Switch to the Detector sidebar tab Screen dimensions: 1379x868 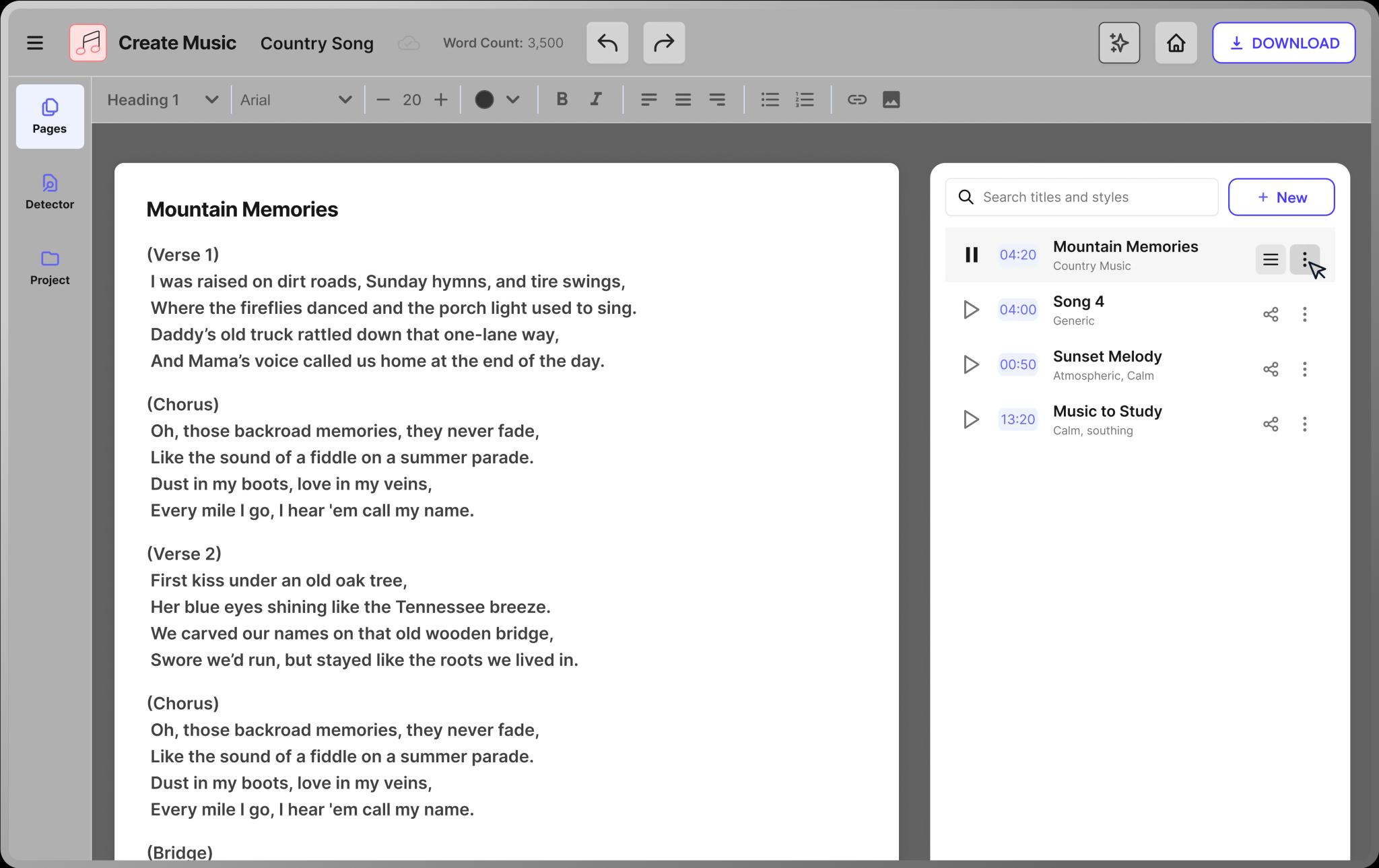click(x=50, y=192)
